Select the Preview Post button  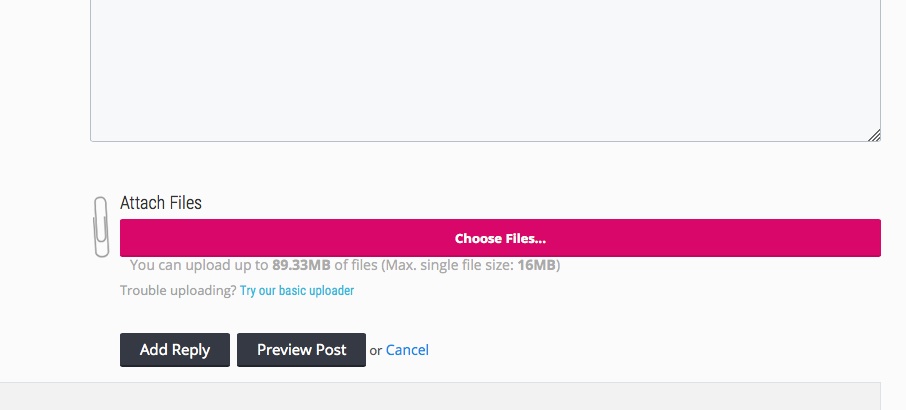click(x=302, y=350)
